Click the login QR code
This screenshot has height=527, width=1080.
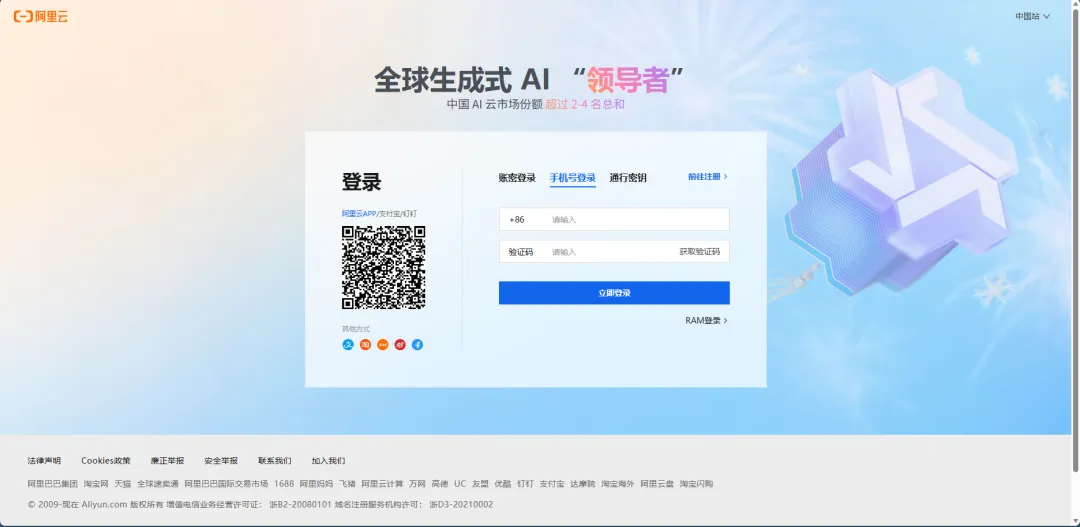click(x=384, y=267)
